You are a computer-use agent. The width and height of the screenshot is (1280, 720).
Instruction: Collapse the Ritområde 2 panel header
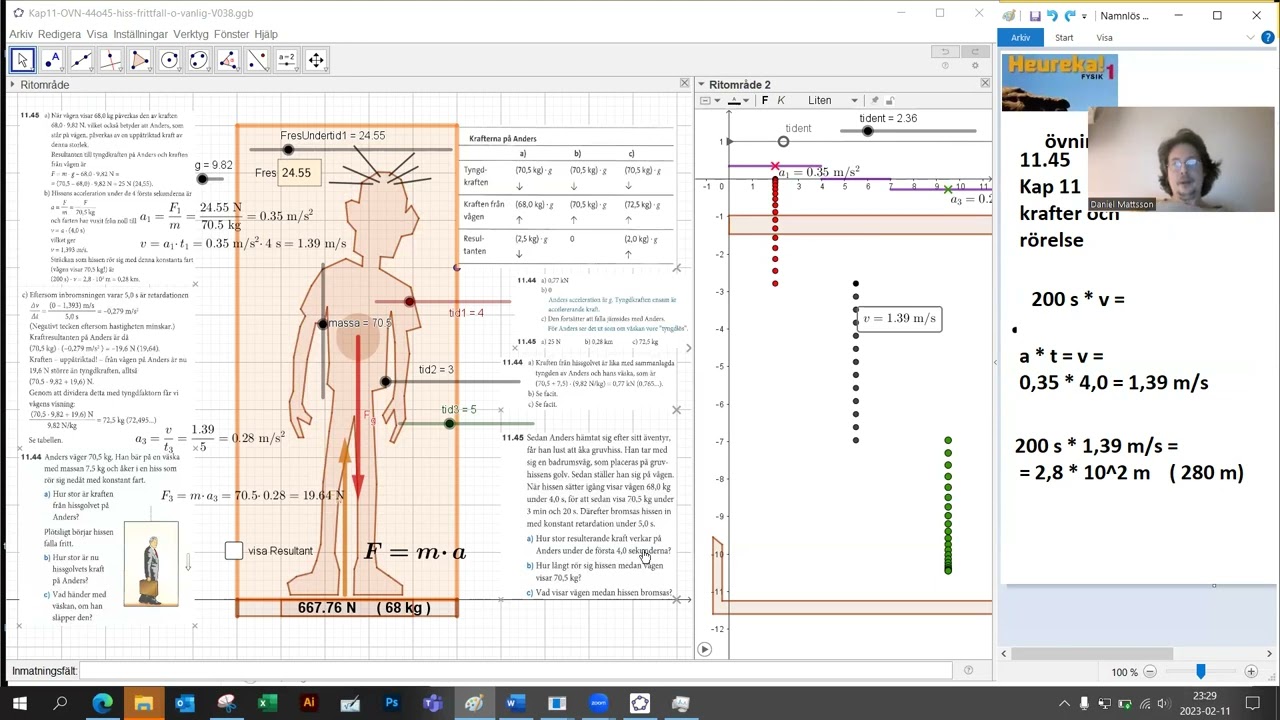701,85
